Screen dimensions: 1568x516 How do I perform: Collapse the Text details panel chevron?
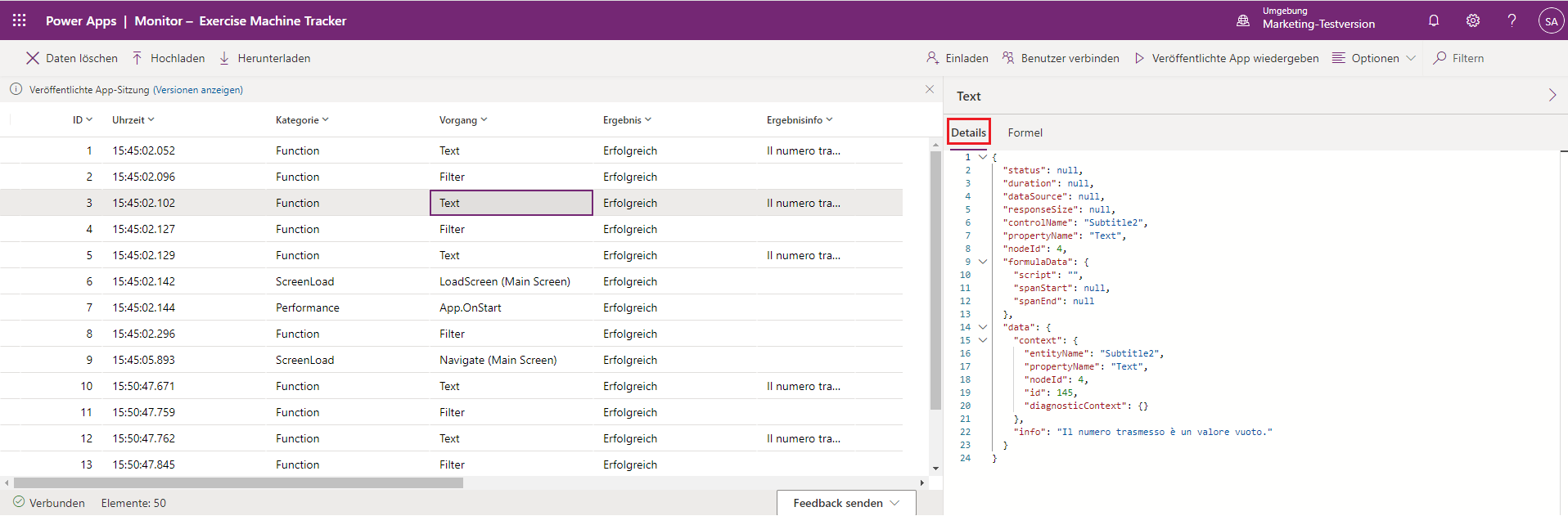click(1552, 96)
